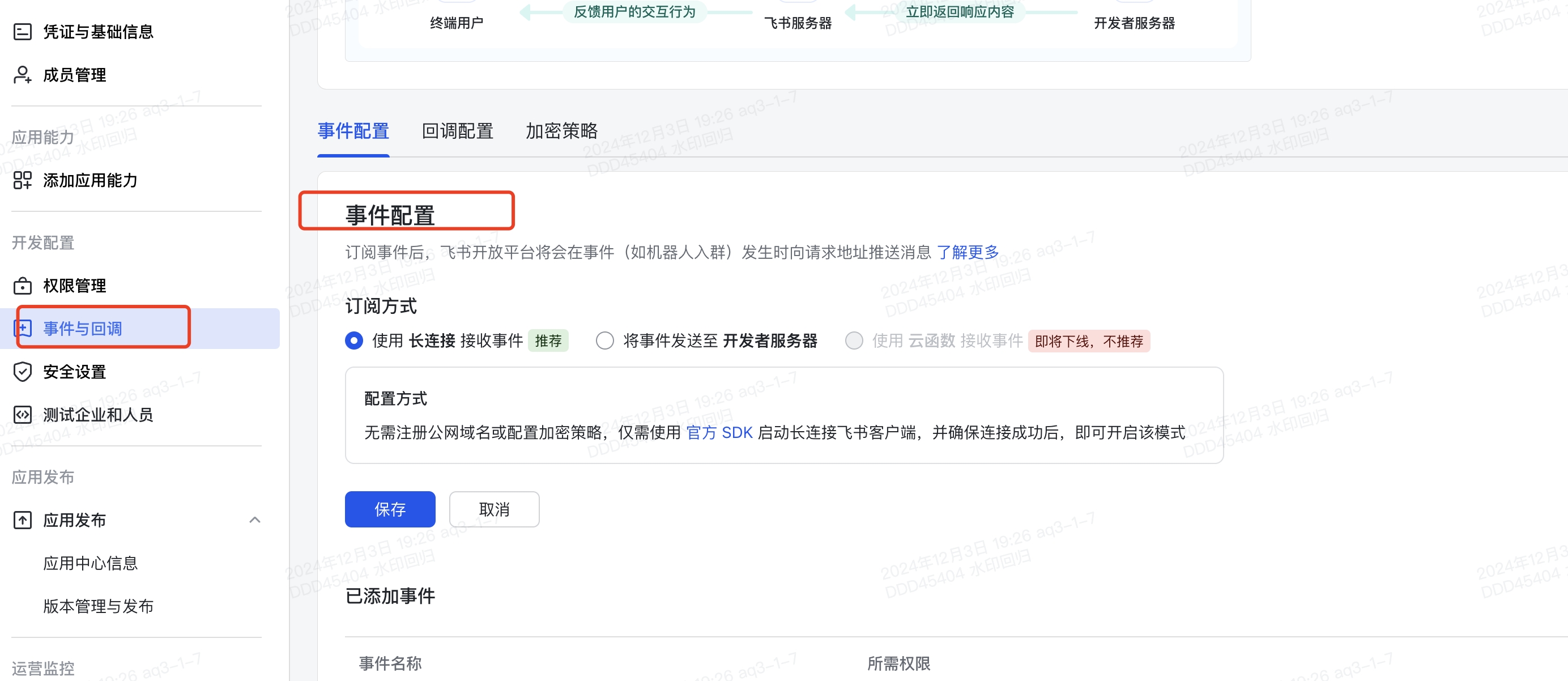Click the 事件名称 column header
The width and height of the screenshot is (1568, 681).
[x=390, y=663]
